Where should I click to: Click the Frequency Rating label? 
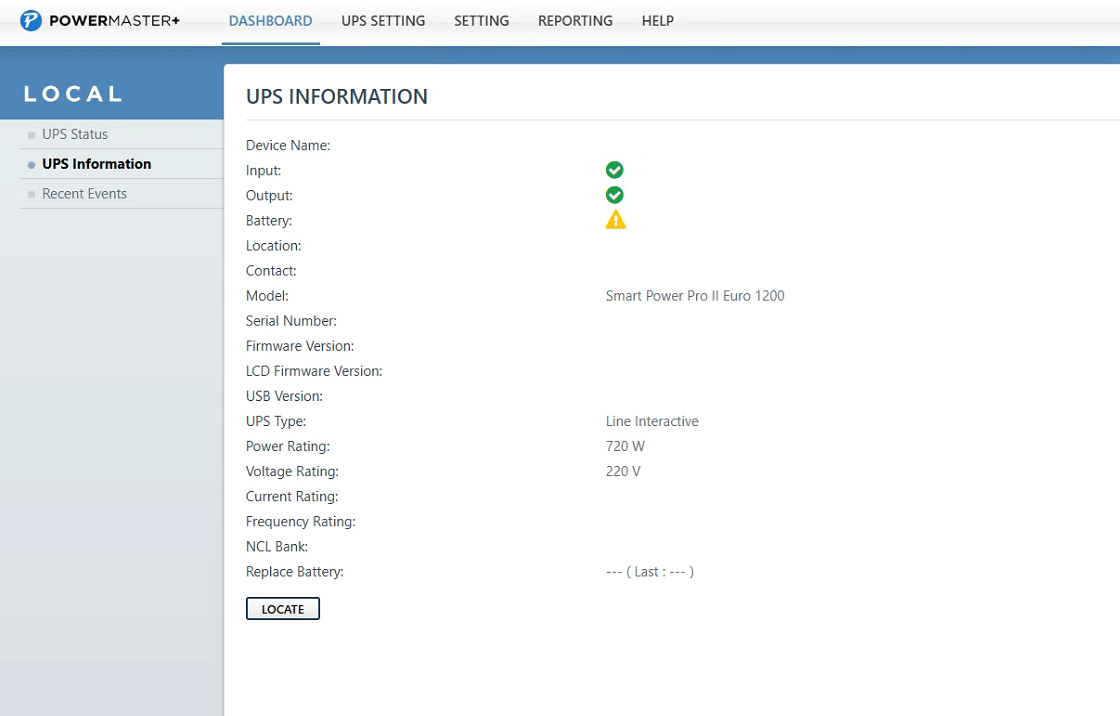click(301, 522)
